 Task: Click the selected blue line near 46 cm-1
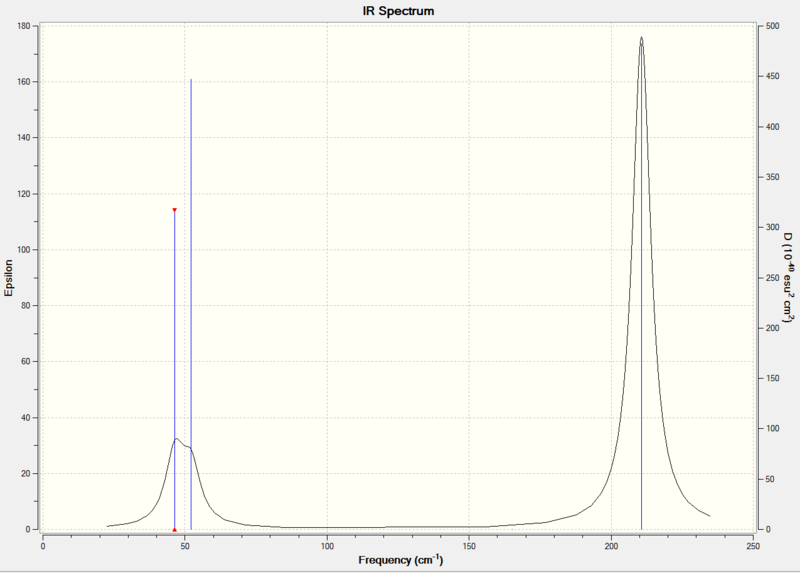pos(174,370)
